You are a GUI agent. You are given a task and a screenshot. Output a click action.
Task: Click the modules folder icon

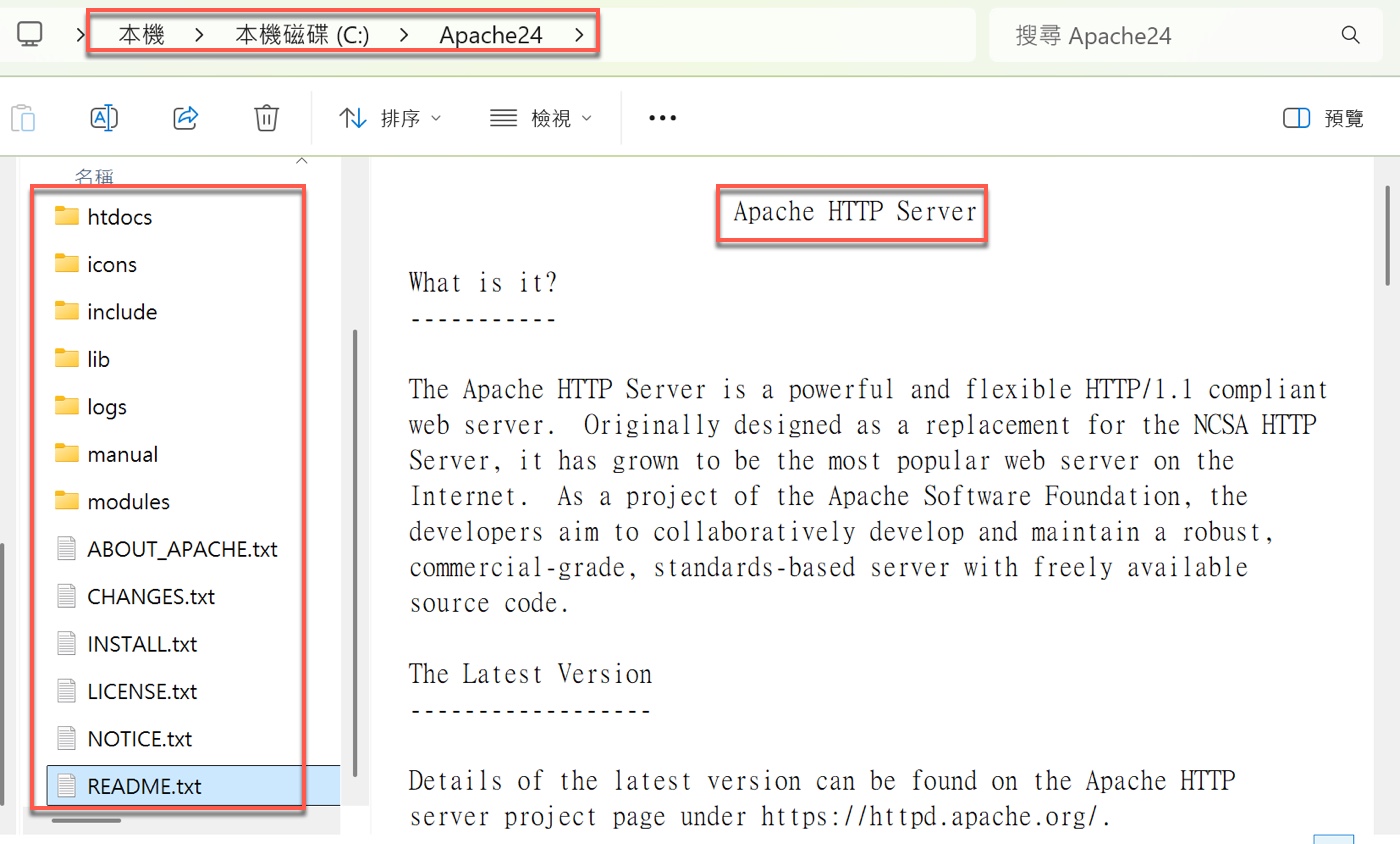(67, 501)
